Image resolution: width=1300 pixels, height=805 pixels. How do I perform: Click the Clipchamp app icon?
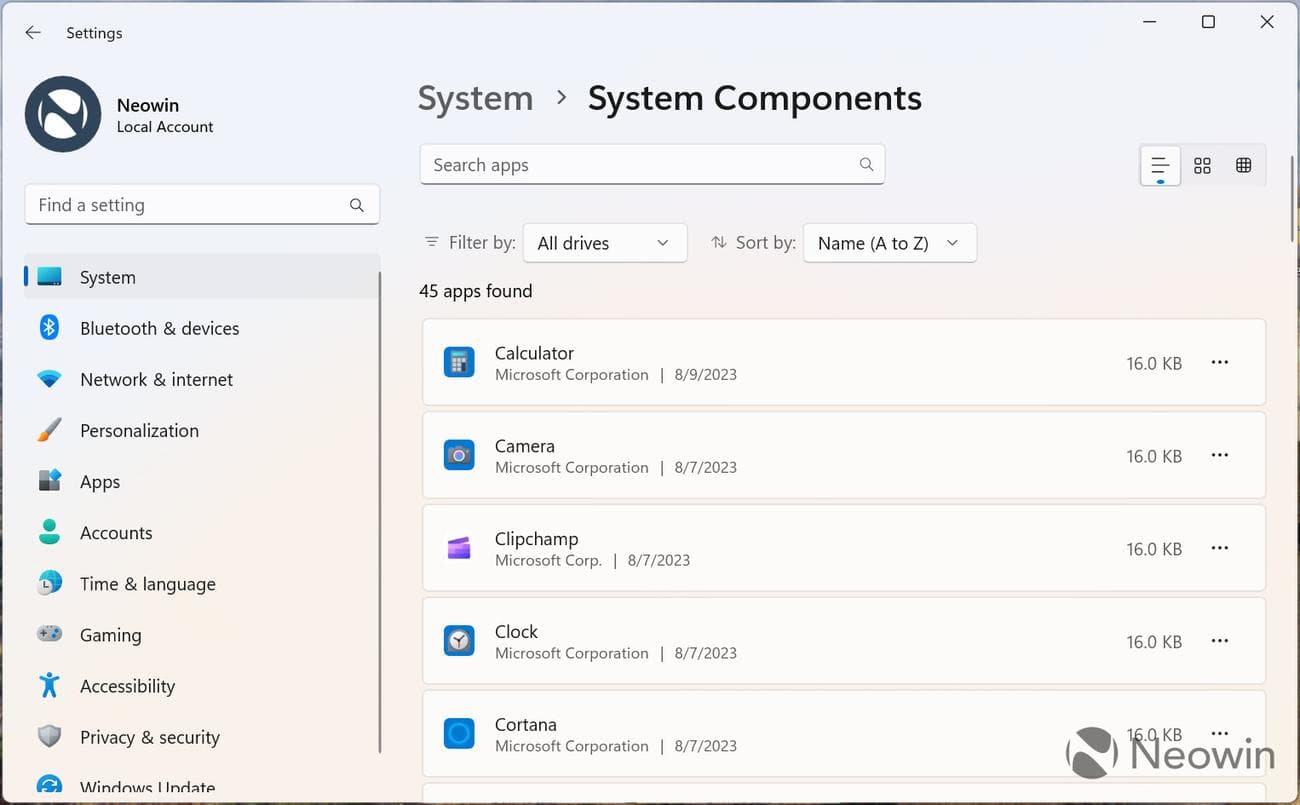pos(459,548)
